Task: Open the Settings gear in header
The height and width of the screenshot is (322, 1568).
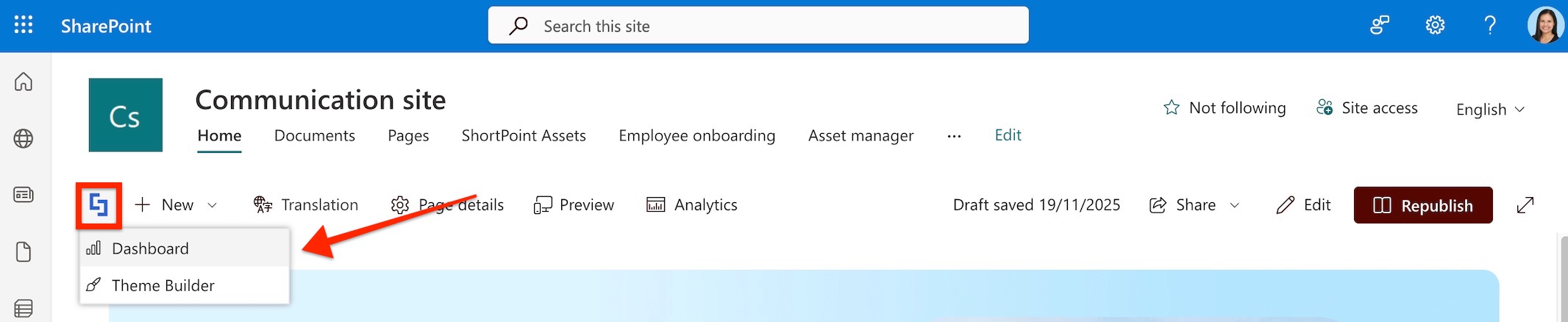Action: [x=1435, y=26]
